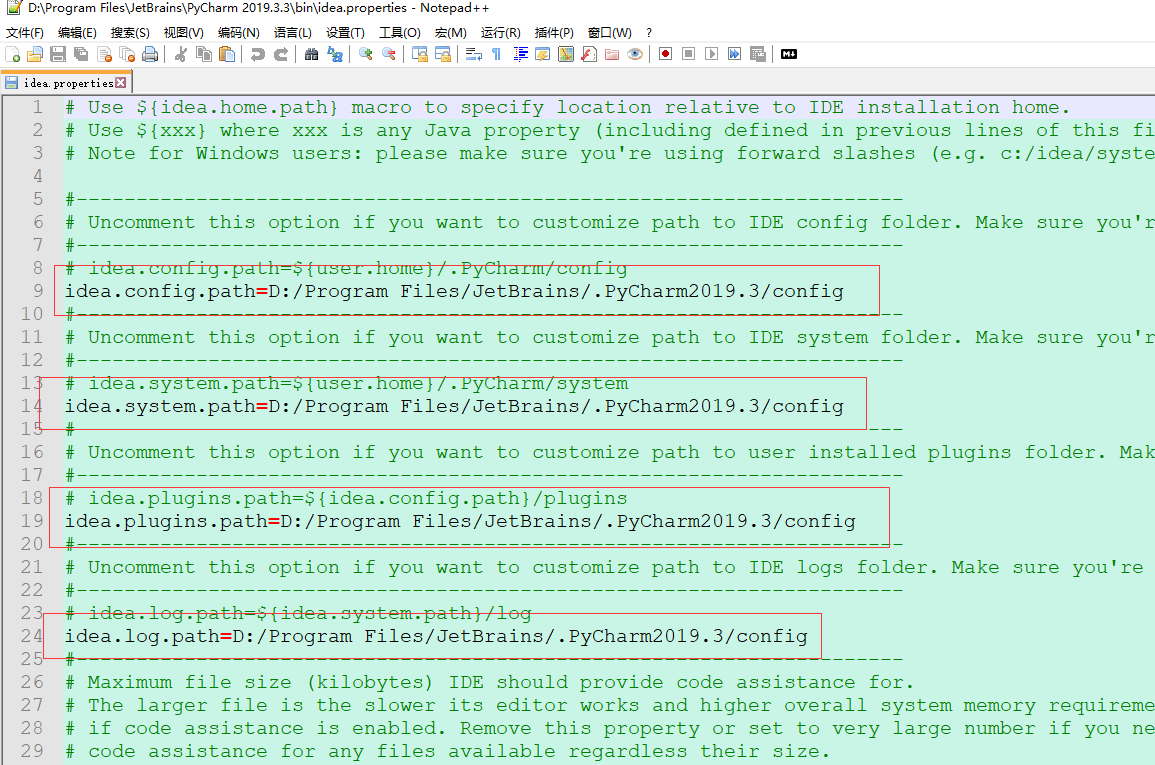Click the 'code assistance for any files' comment line
1155x765 pixels.
448,750
